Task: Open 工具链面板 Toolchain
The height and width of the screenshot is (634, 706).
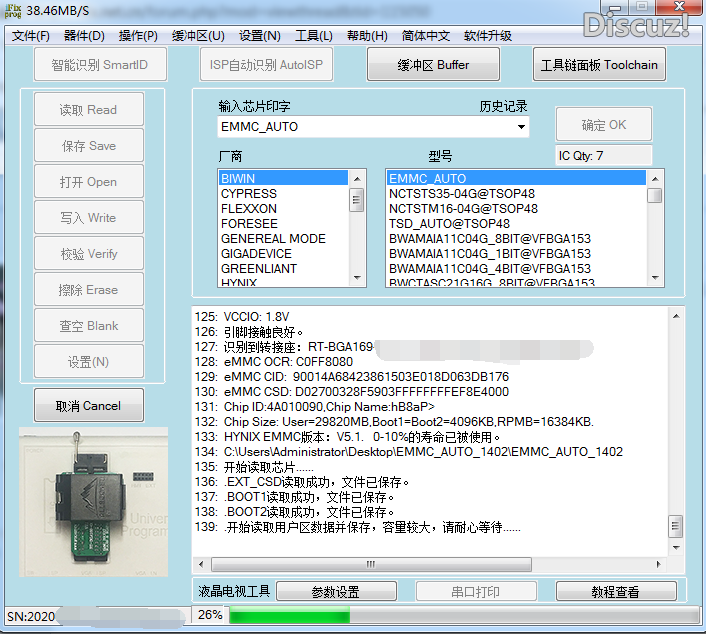Action: tap(599, 64)
